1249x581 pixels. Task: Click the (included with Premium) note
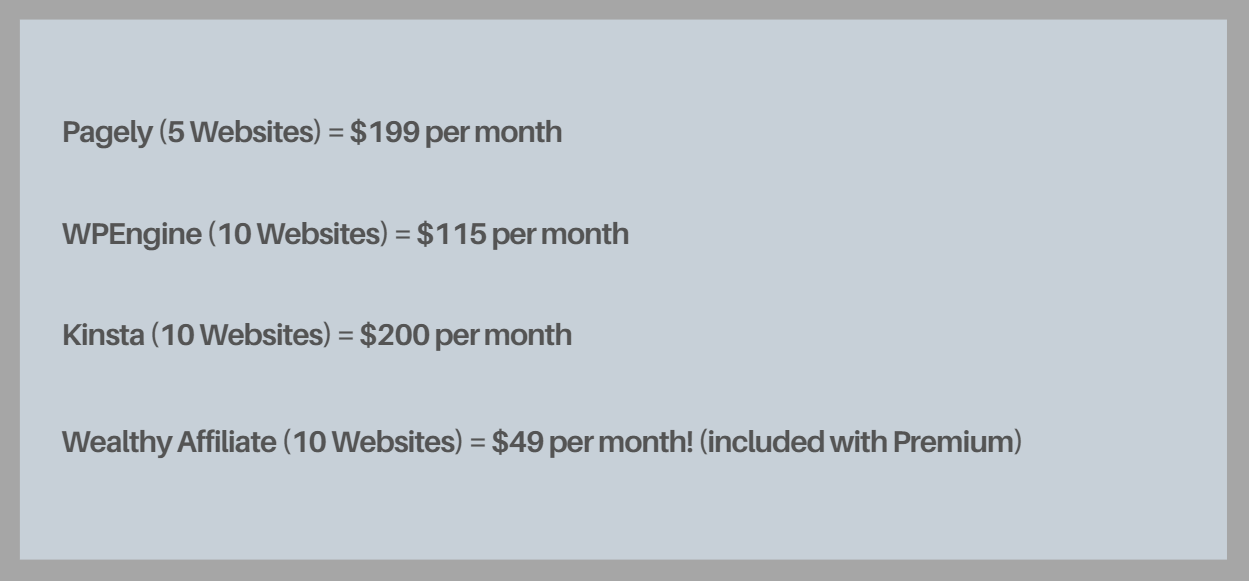coord(861,443)
